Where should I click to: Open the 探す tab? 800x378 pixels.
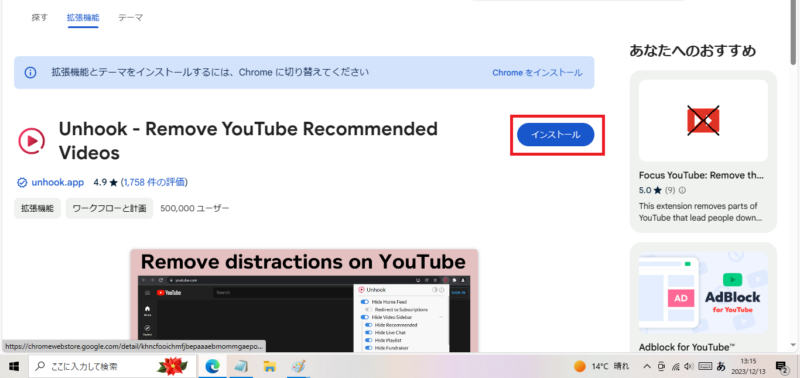click(39, 17)
